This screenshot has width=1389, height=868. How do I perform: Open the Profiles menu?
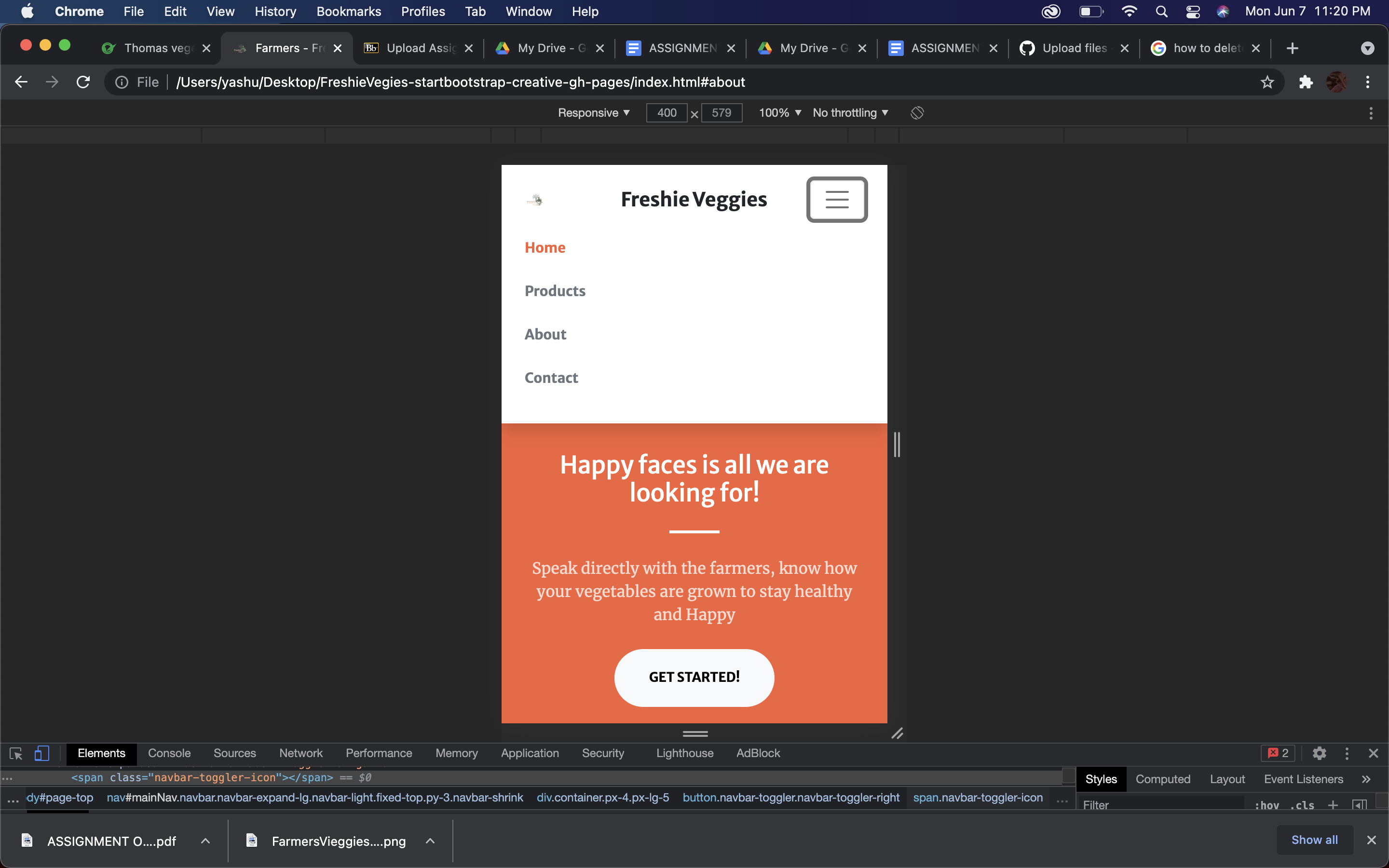coord(423,12)
